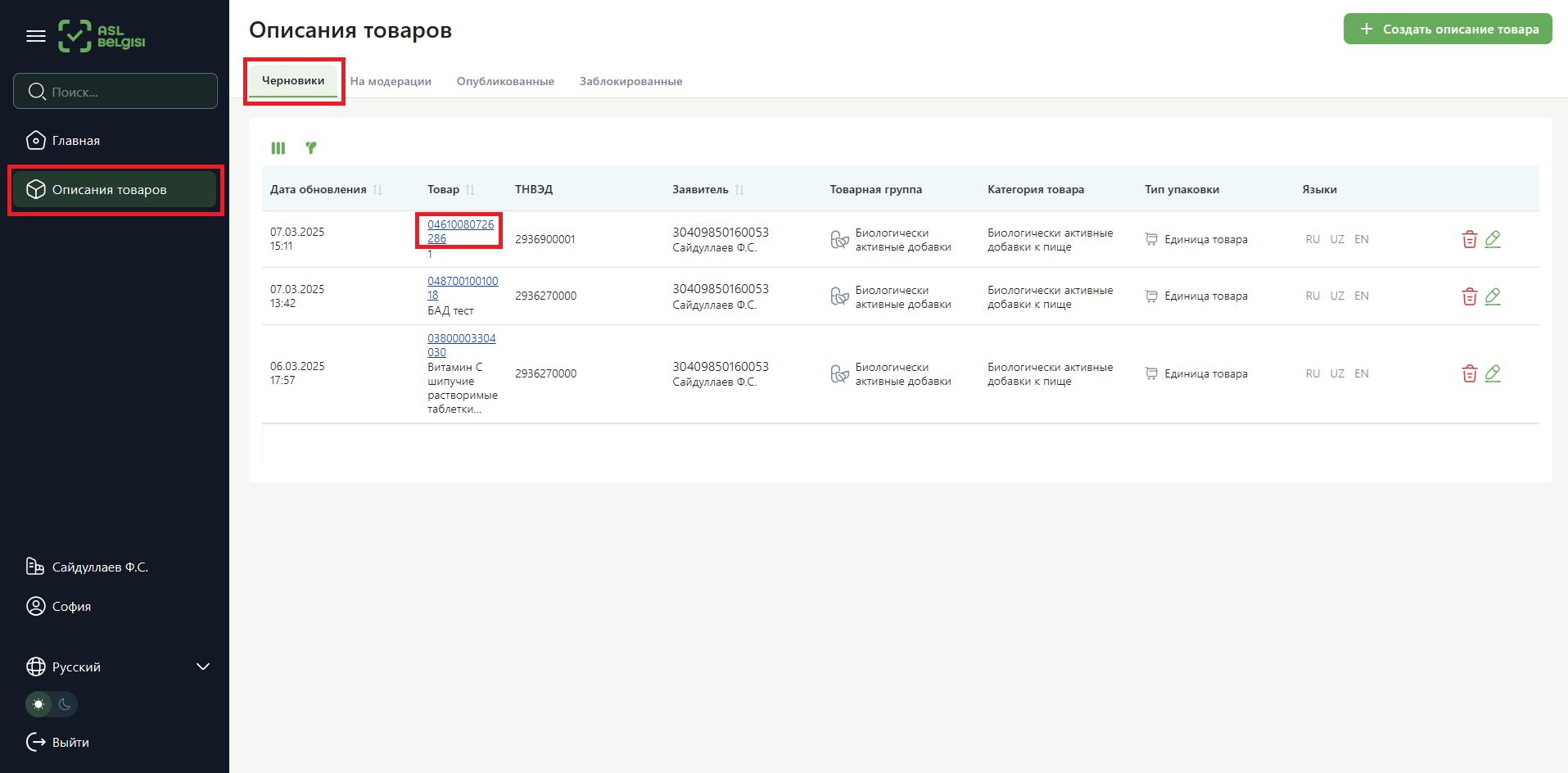Open the table filter icon
1568x773 pixels.
pos(311,148)
